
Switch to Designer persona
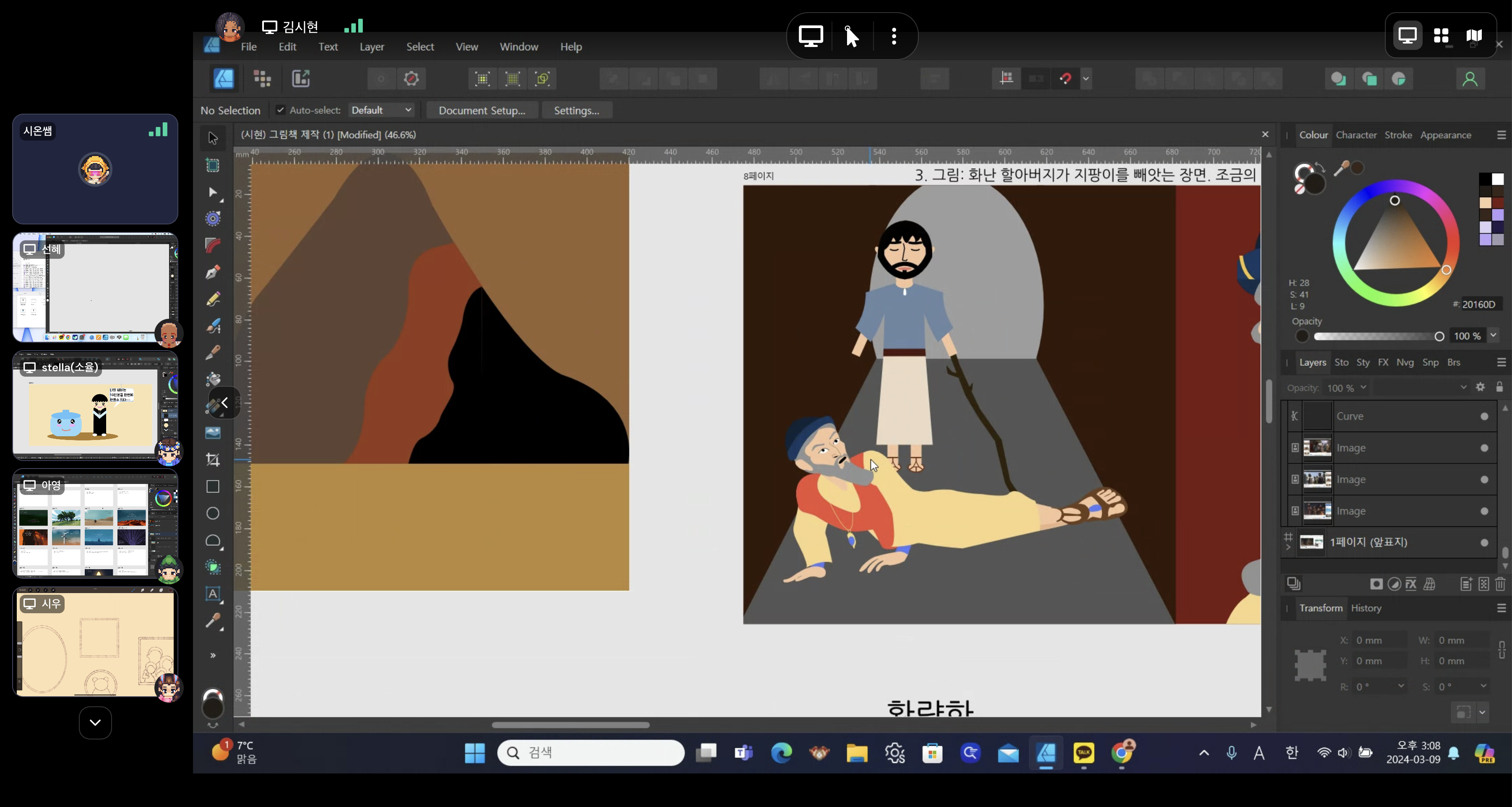[x=224, y=78]
